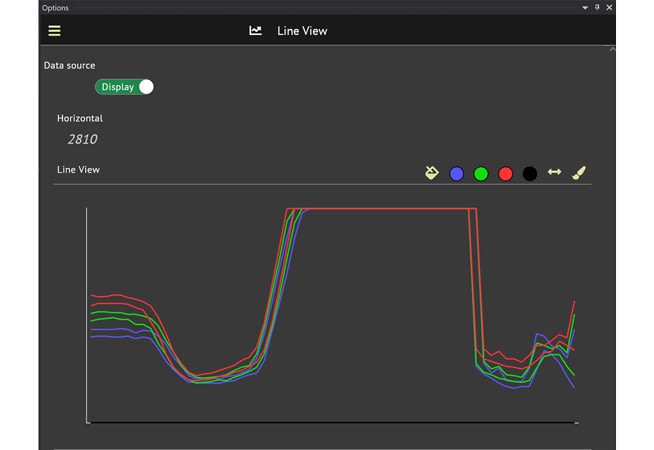Click the paintbrush icon
This screenshot has height=450, width=654.
(579, 173)
